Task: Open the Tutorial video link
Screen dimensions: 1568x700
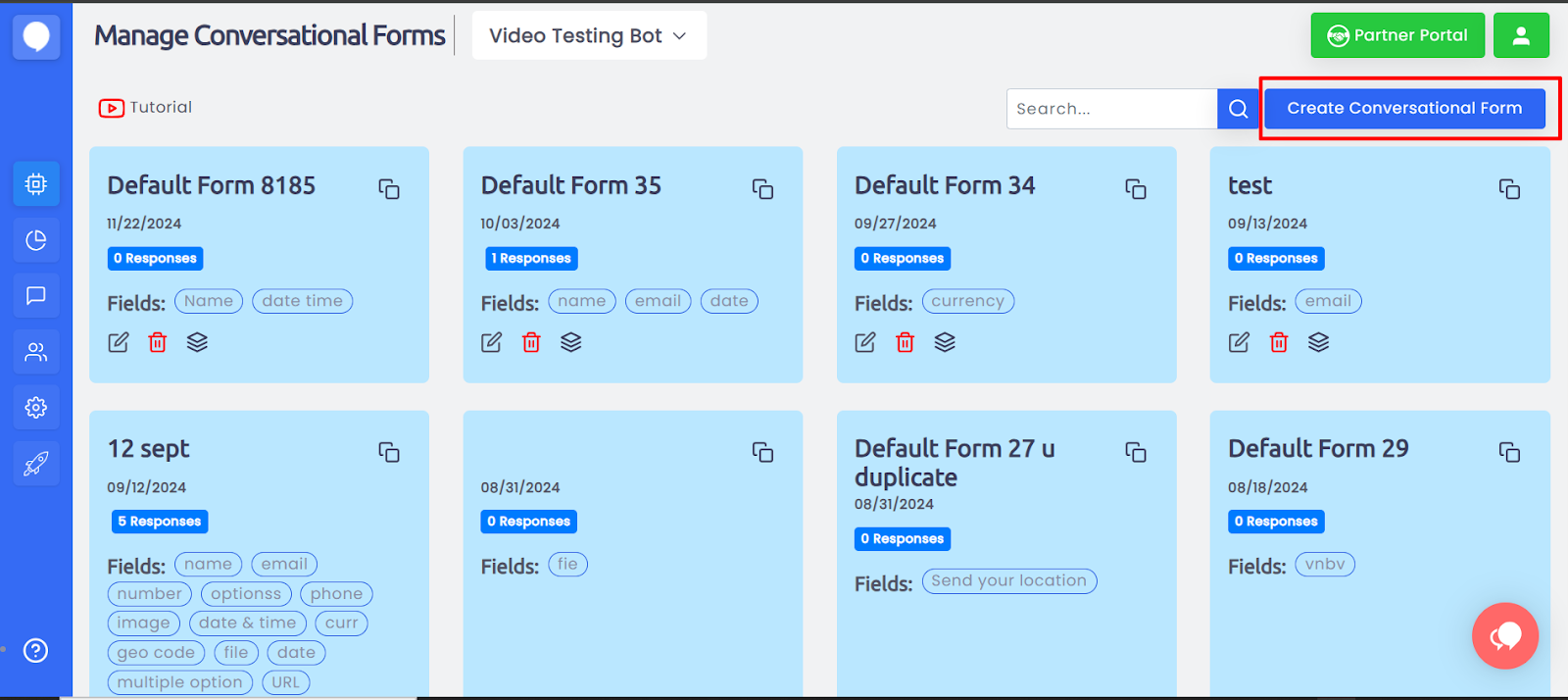Action: (x=146, y=108)
